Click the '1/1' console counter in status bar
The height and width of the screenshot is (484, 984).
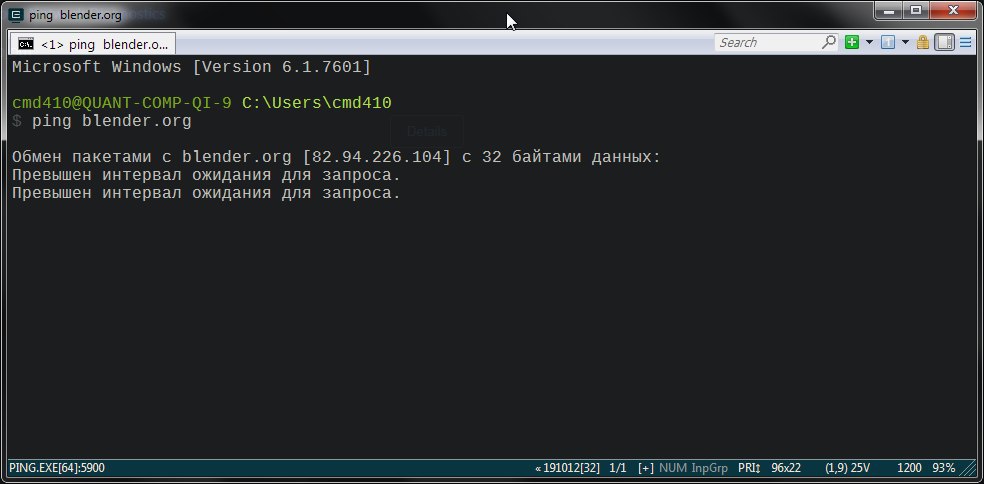click(618, 468)
